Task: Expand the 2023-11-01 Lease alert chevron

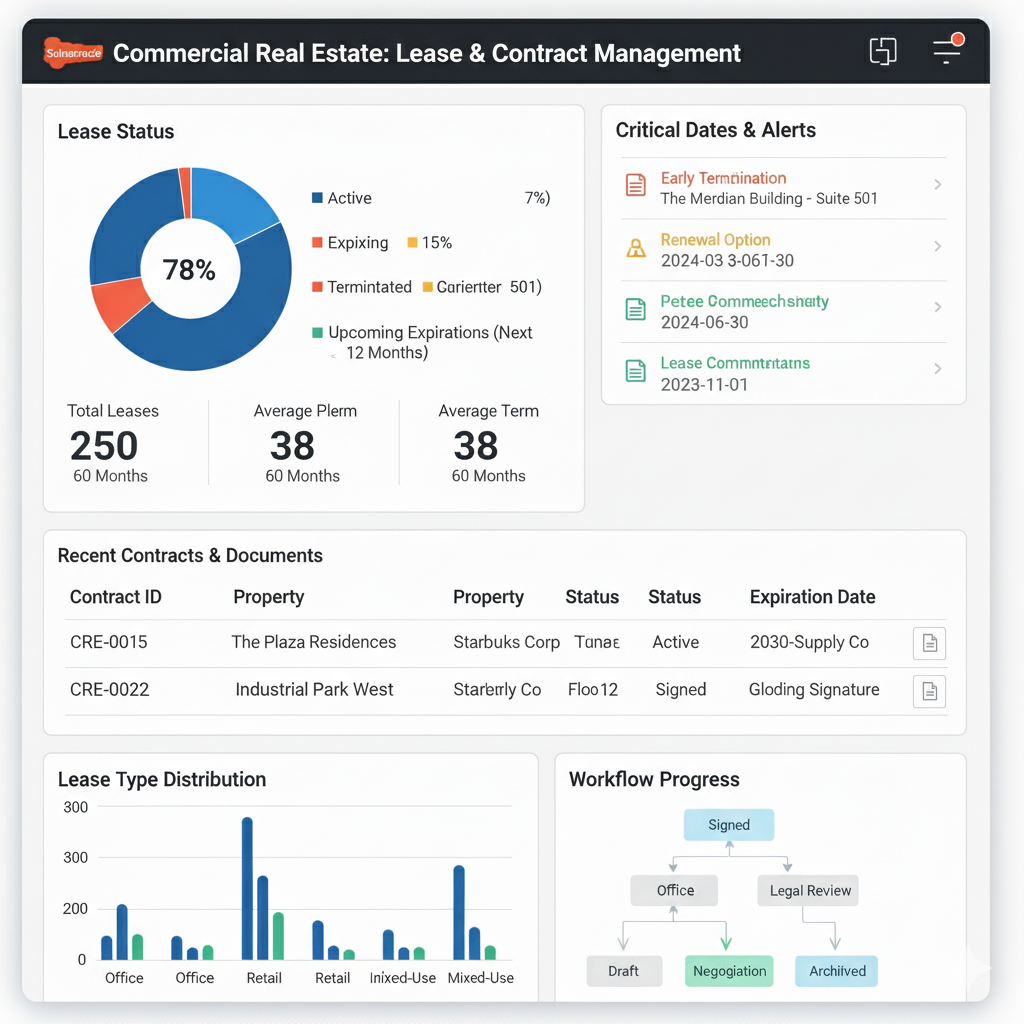Action: coord(937,369)
